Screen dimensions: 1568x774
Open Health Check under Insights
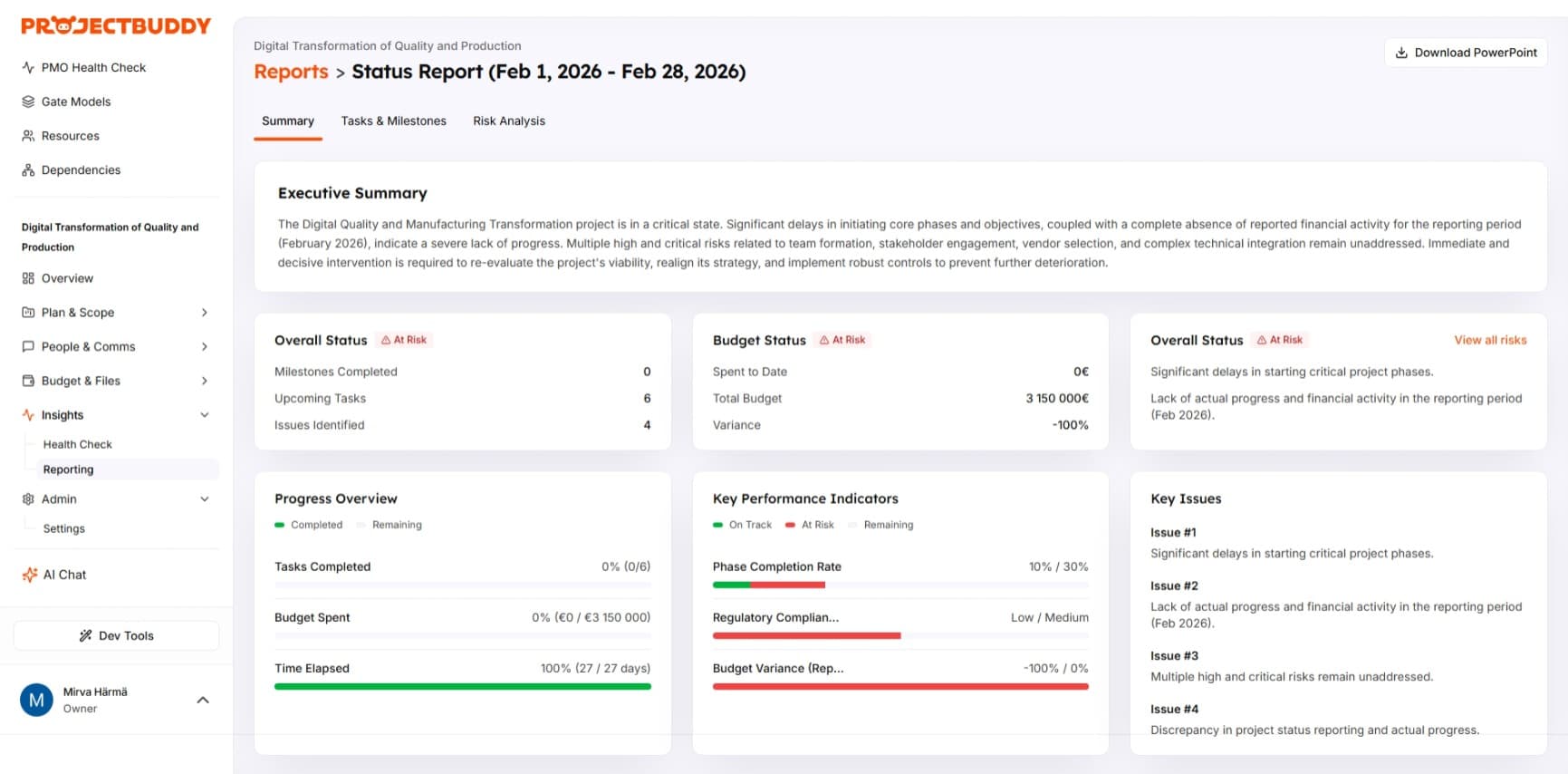click(x=77, y=444)
